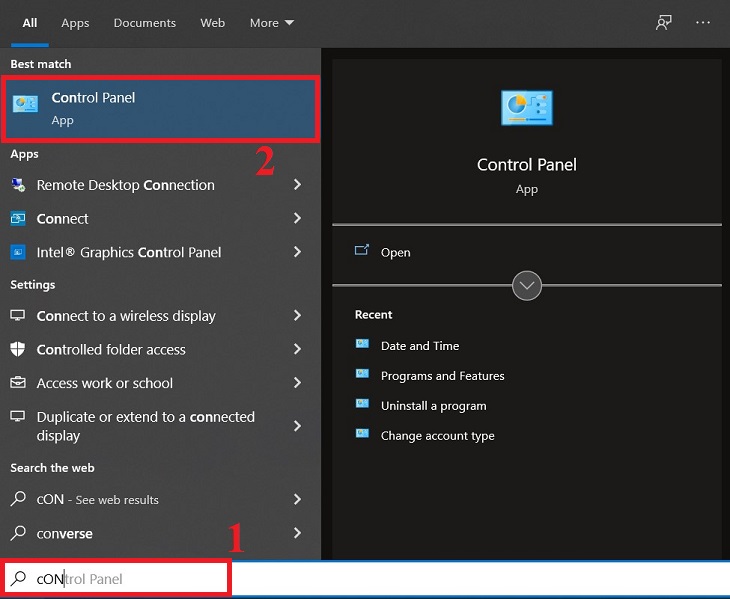Image resolution: width=730 pixels, height=599 pixels.
Task: Click the Control Panel title in preview pane
Action: click(527, 164)
